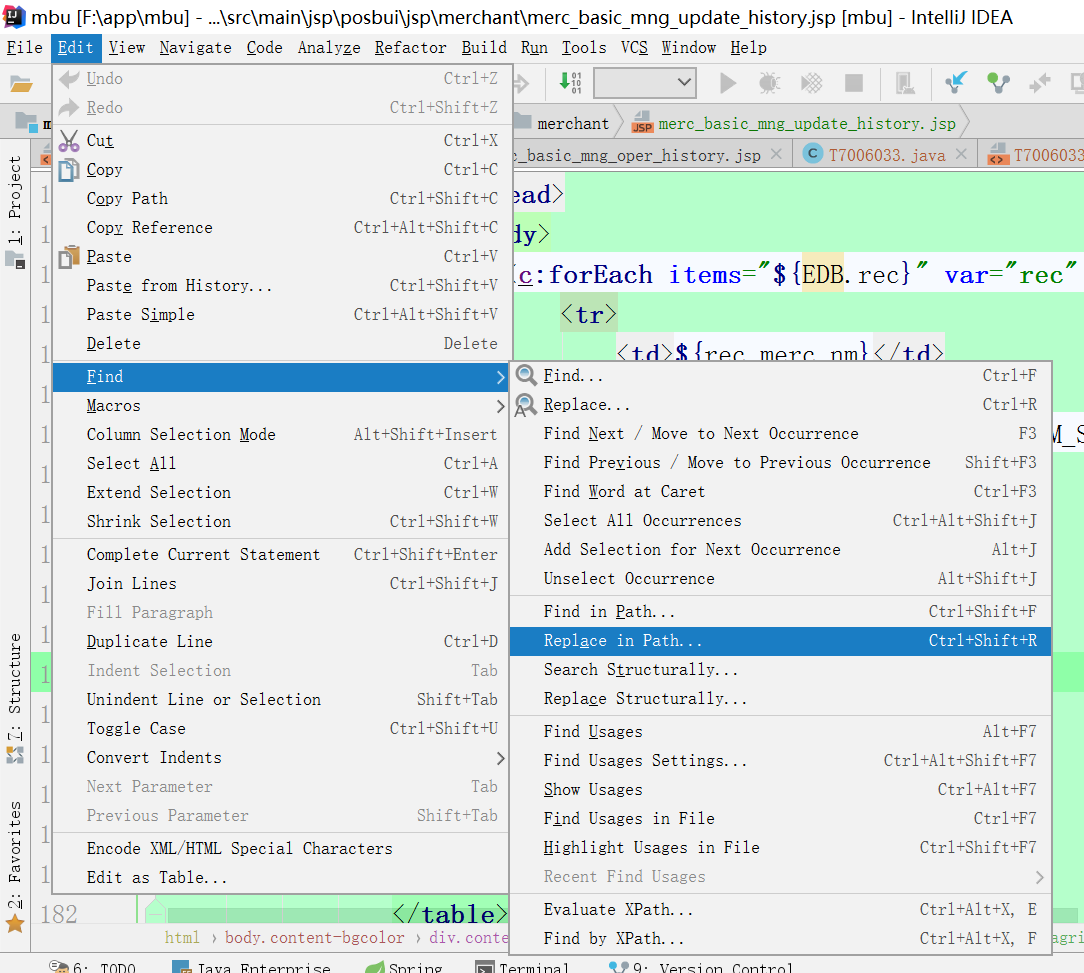Select Evaluate XPath menu entry
The width and height of the screenshot is (1084, 973).
pos(781,910)
